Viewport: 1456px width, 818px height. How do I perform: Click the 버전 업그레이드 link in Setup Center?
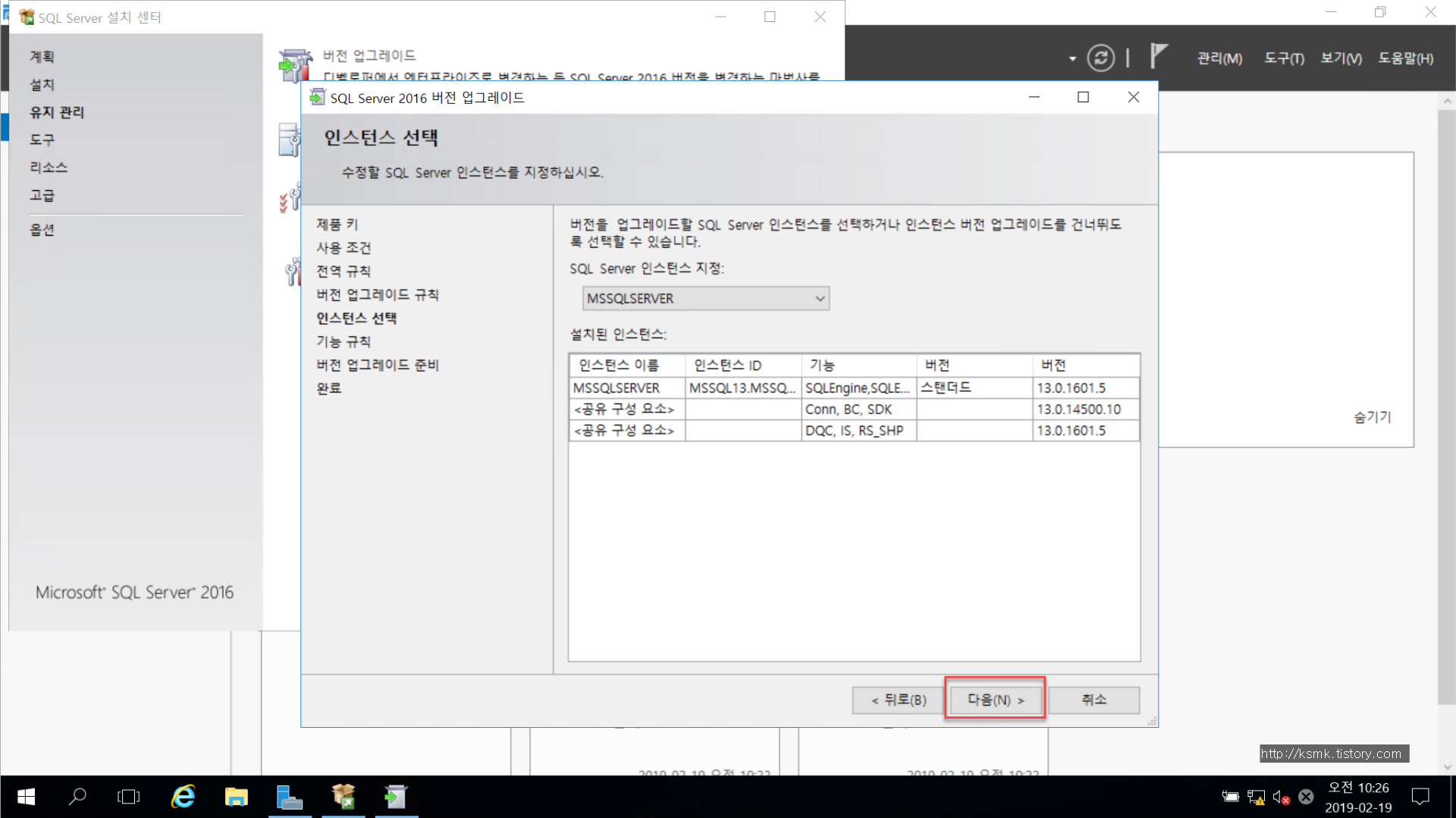pyautogui.click(x=369, y=55)
